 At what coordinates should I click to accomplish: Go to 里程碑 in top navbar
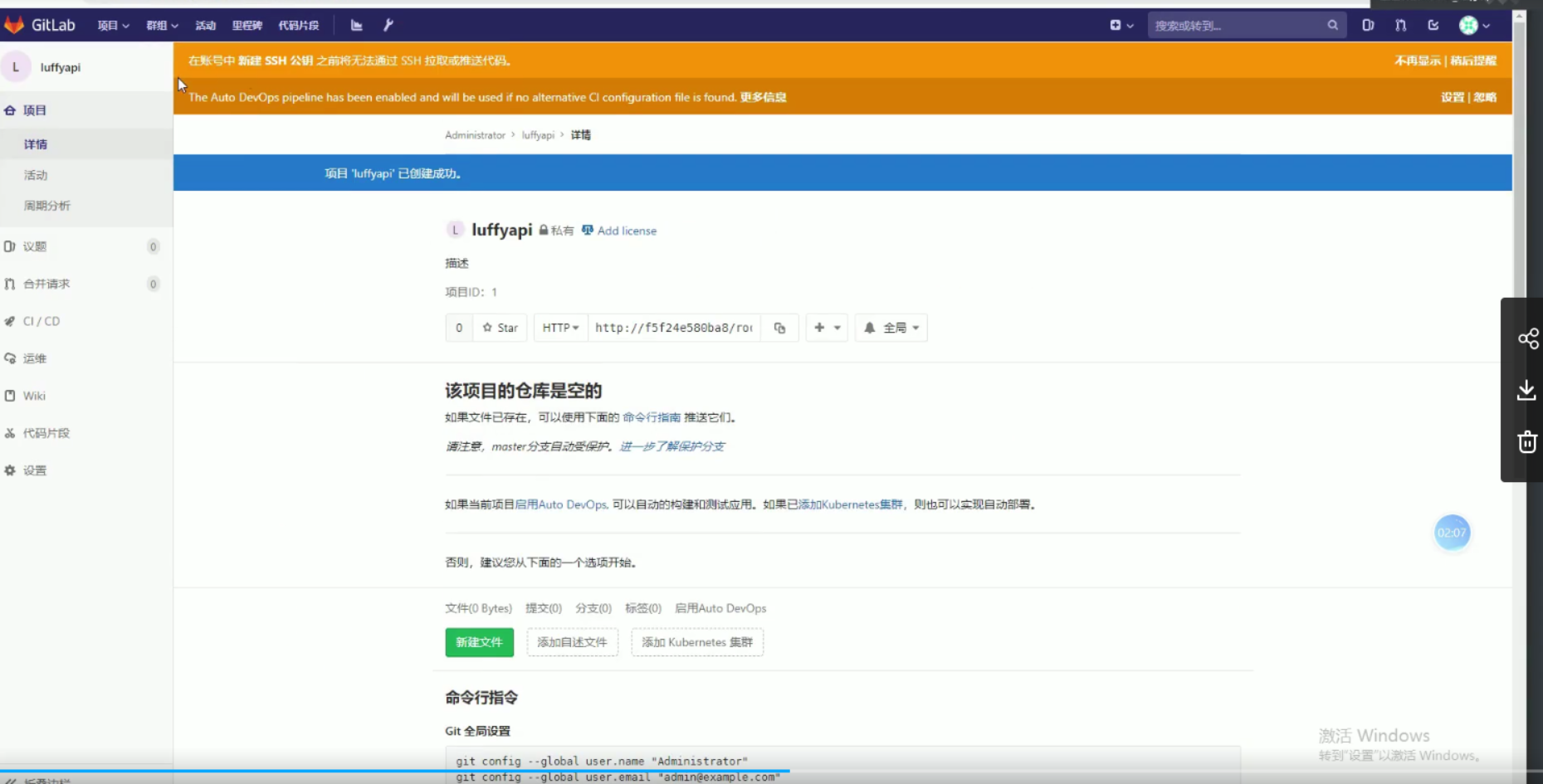247,25
